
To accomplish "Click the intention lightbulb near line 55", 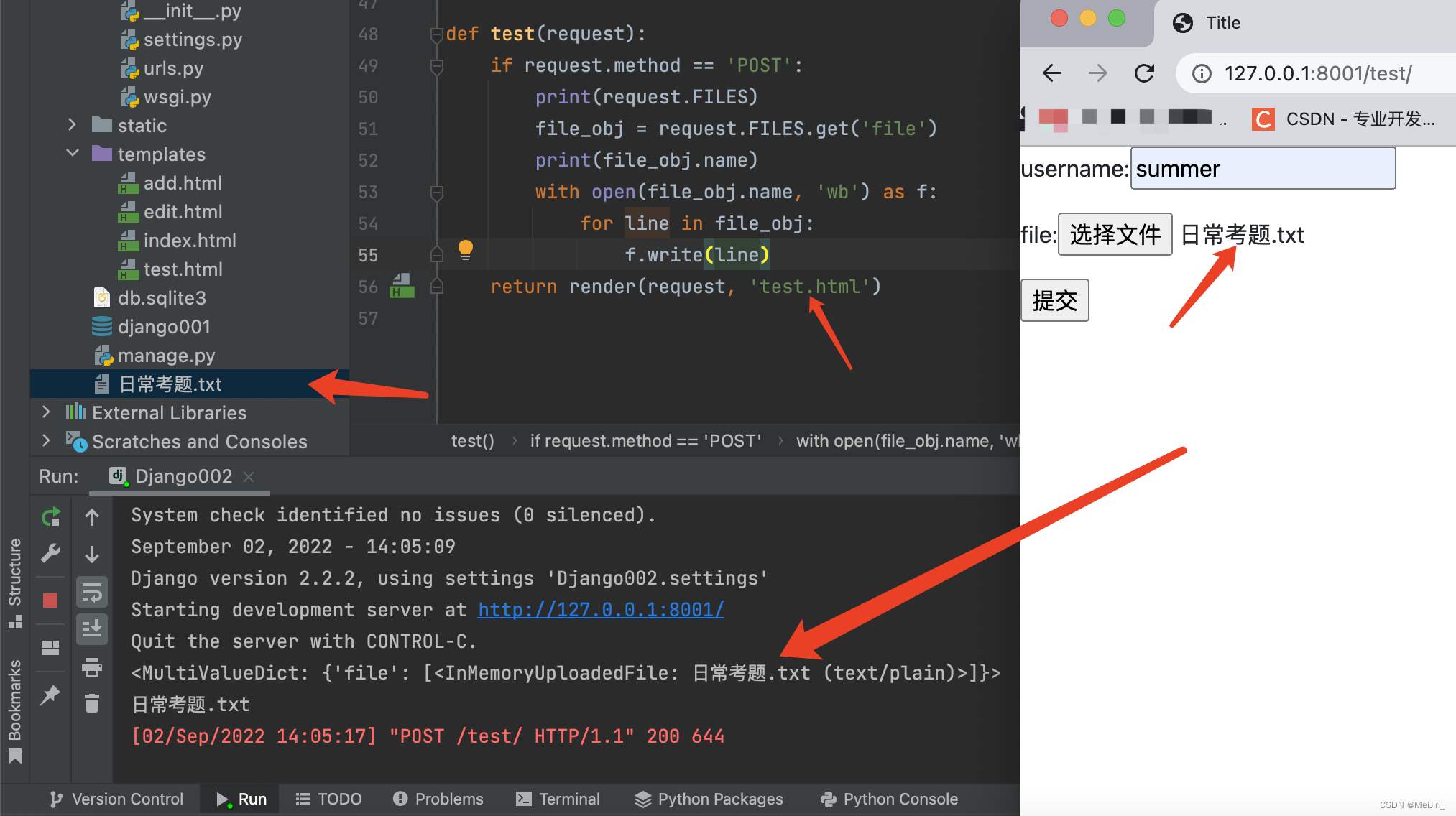I will pyautogui.click(x=465, y=251).
